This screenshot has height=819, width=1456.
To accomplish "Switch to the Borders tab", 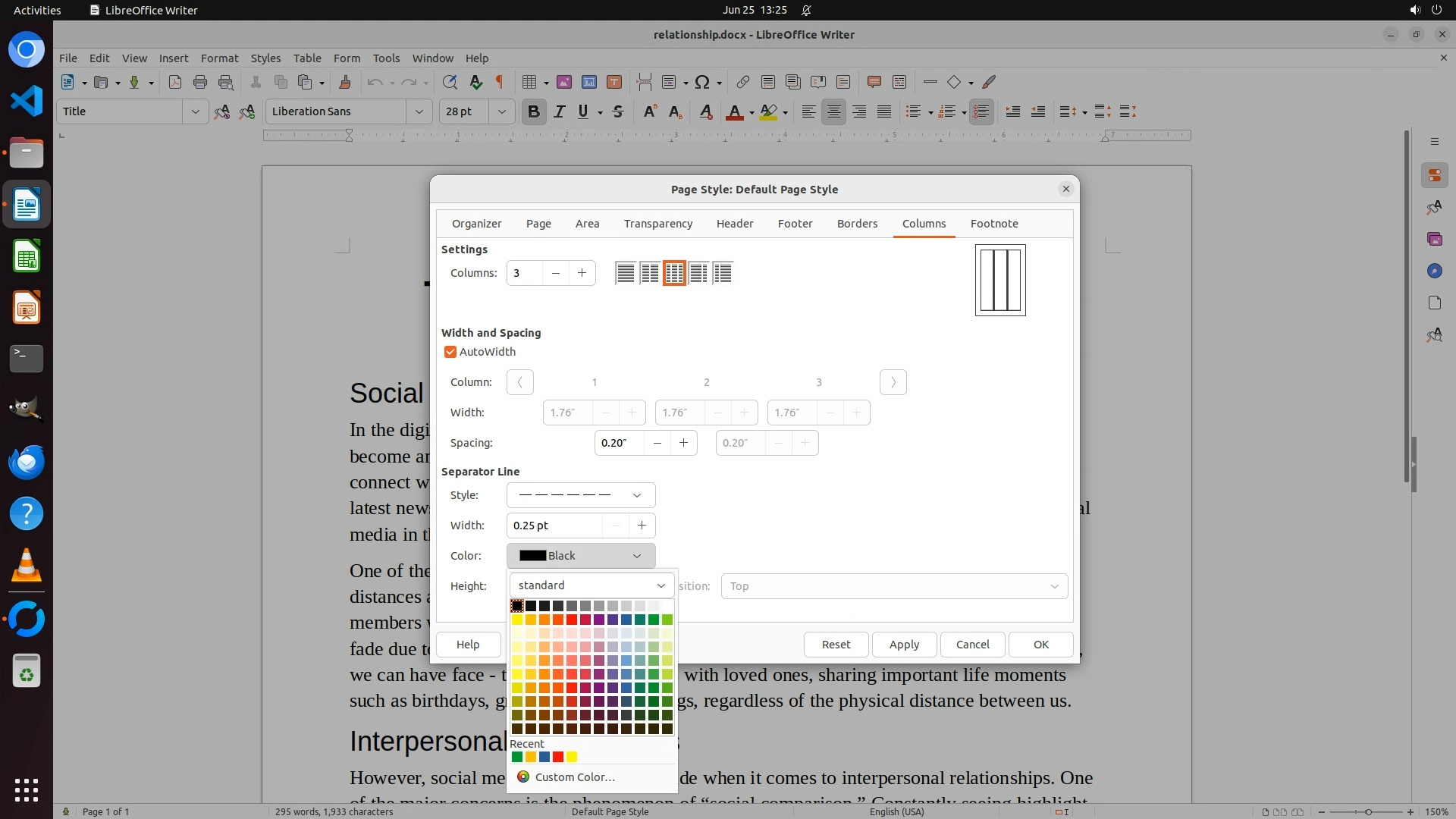I will (857, 224).
